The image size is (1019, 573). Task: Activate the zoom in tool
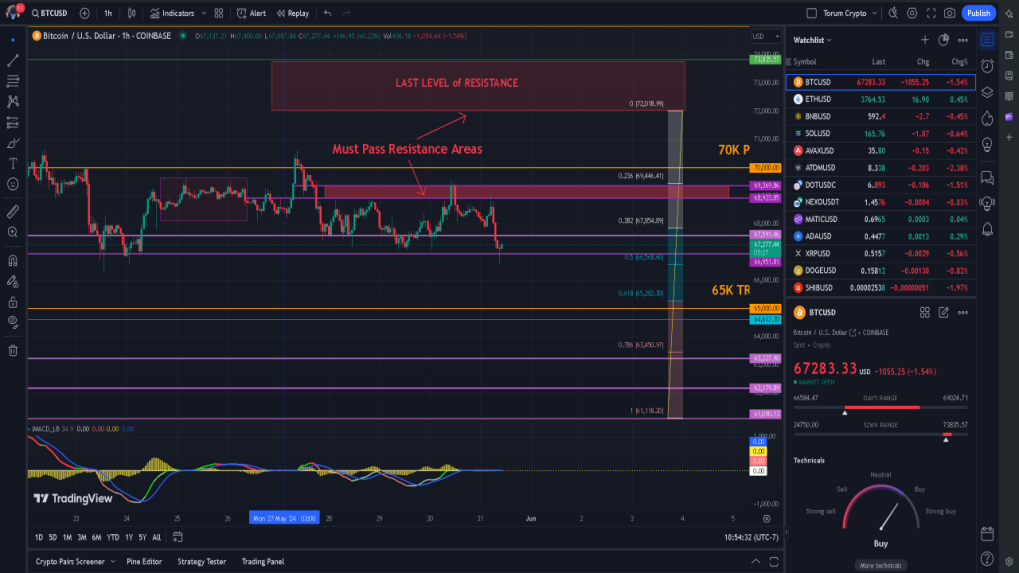(x=13, y=233)
